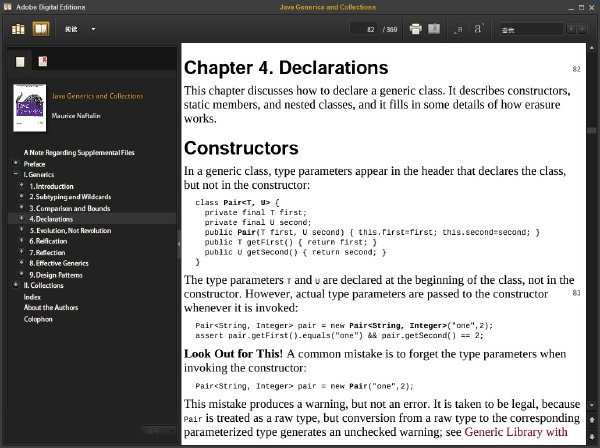The image size is (600, 448).
Task: Click scroll up arrow of reading pane
Action: point(592,48)
